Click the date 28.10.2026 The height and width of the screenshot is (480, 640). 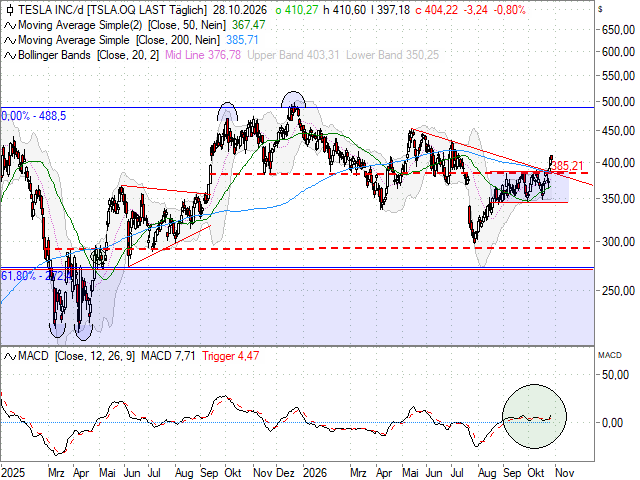click(240, 10)
